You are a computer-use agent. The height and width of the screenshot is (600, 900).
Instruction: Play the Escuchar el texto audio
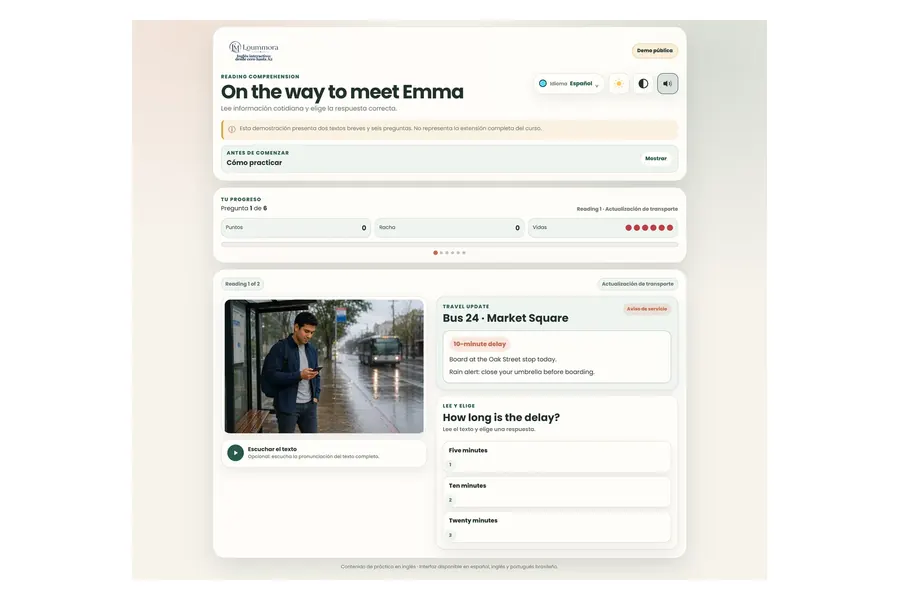pyautogui.click(x=235, y=452)
